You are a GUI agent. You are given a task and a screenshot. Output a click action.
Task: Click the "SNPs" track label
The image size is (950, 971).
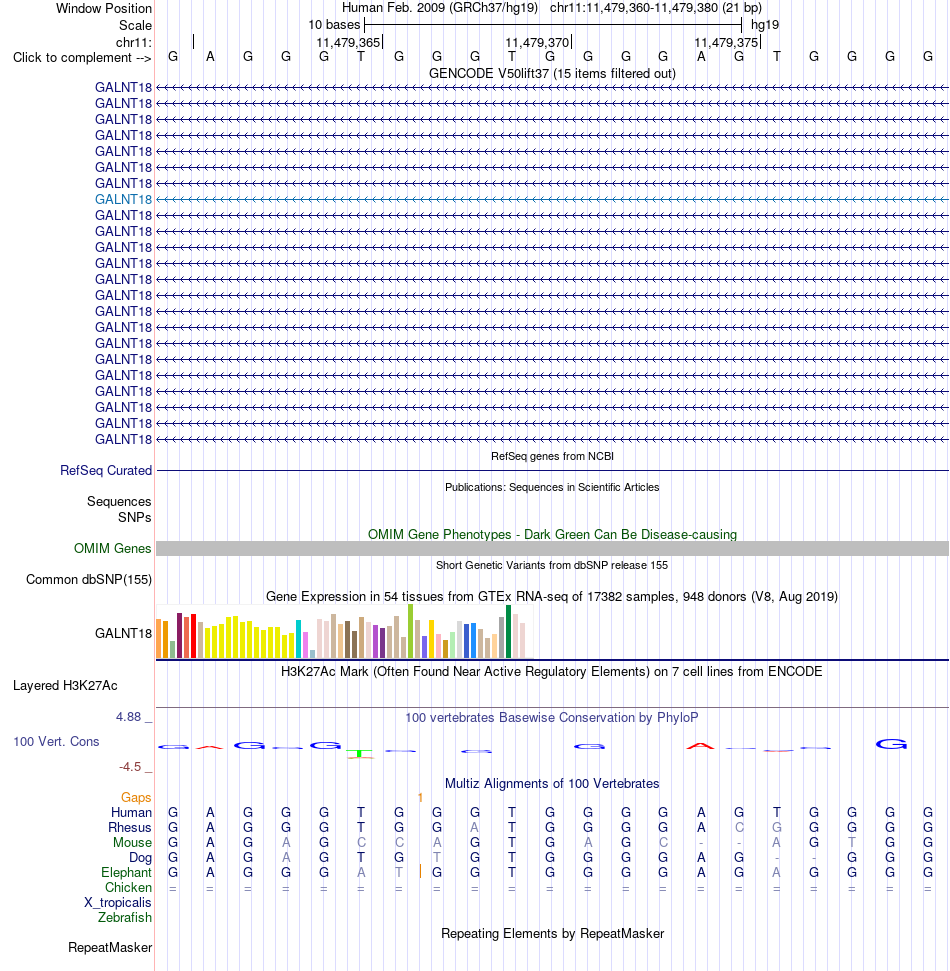point(134,518)
